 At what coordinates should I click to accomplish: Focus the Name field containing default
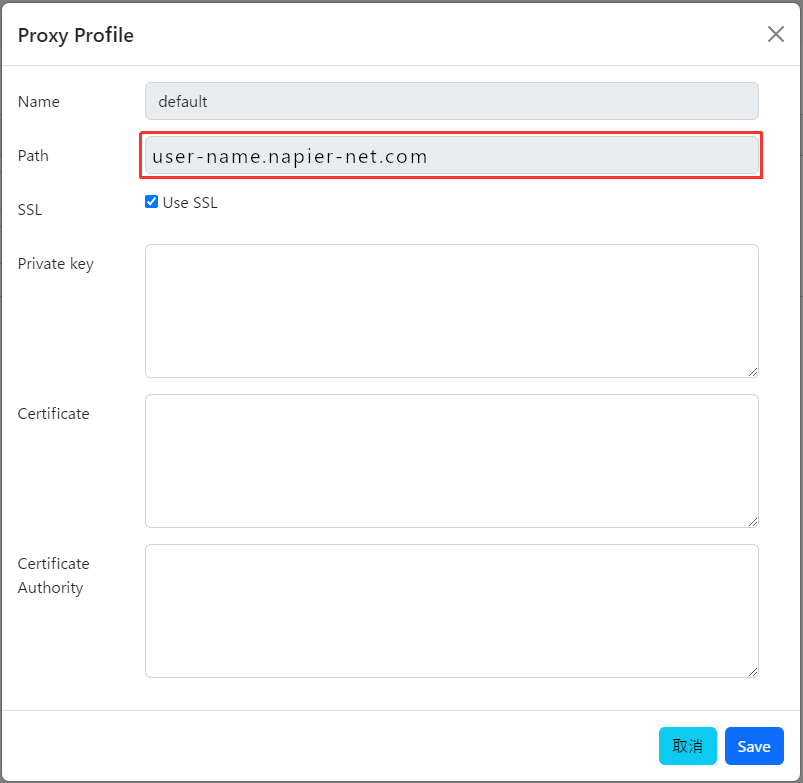451,101
